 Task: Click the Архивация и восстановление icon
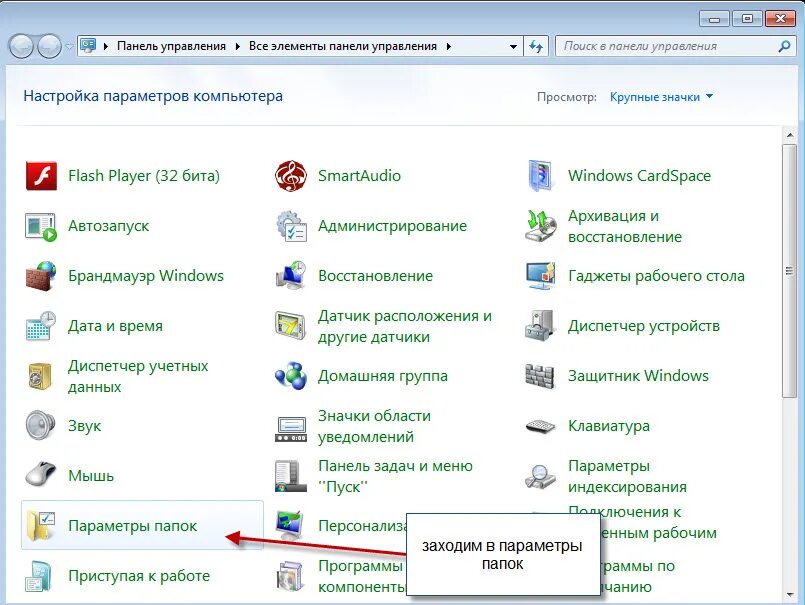[x=541, y=226]
